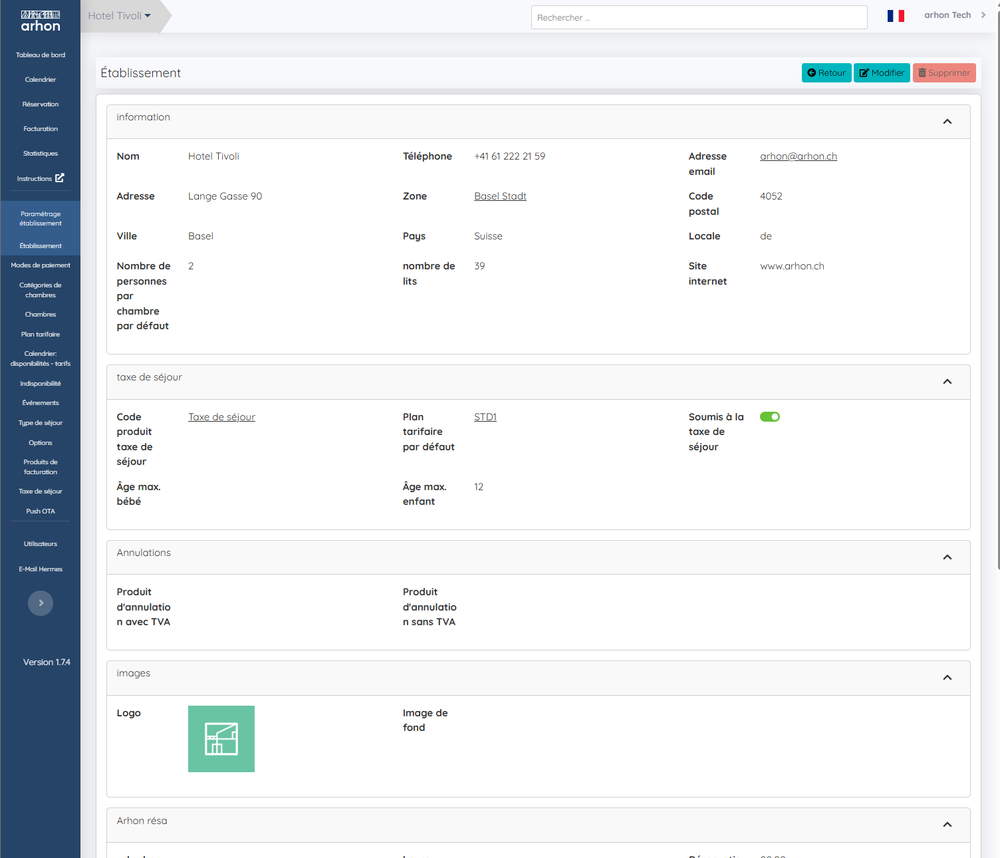Collapse the Annulations section
Image resolution: width=1000 pixels, height=858 pixels.
[x=947, y=557]
